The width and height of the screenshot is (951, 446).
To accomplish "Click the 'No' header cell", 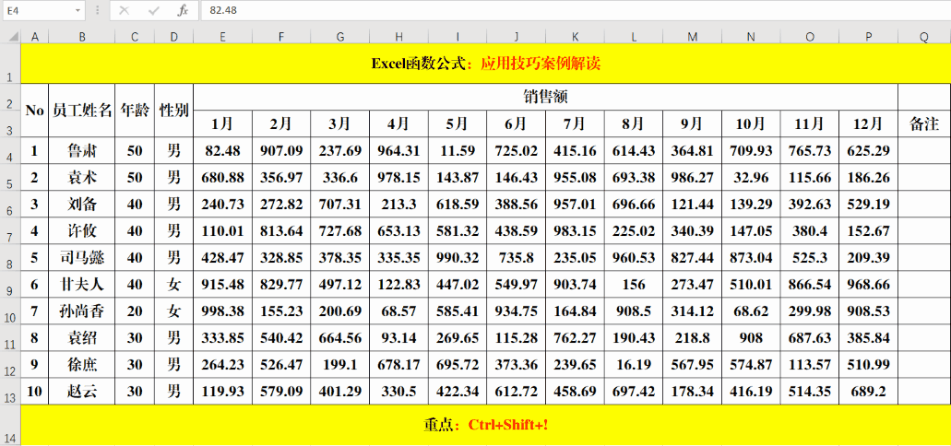I will pos(35,110).
